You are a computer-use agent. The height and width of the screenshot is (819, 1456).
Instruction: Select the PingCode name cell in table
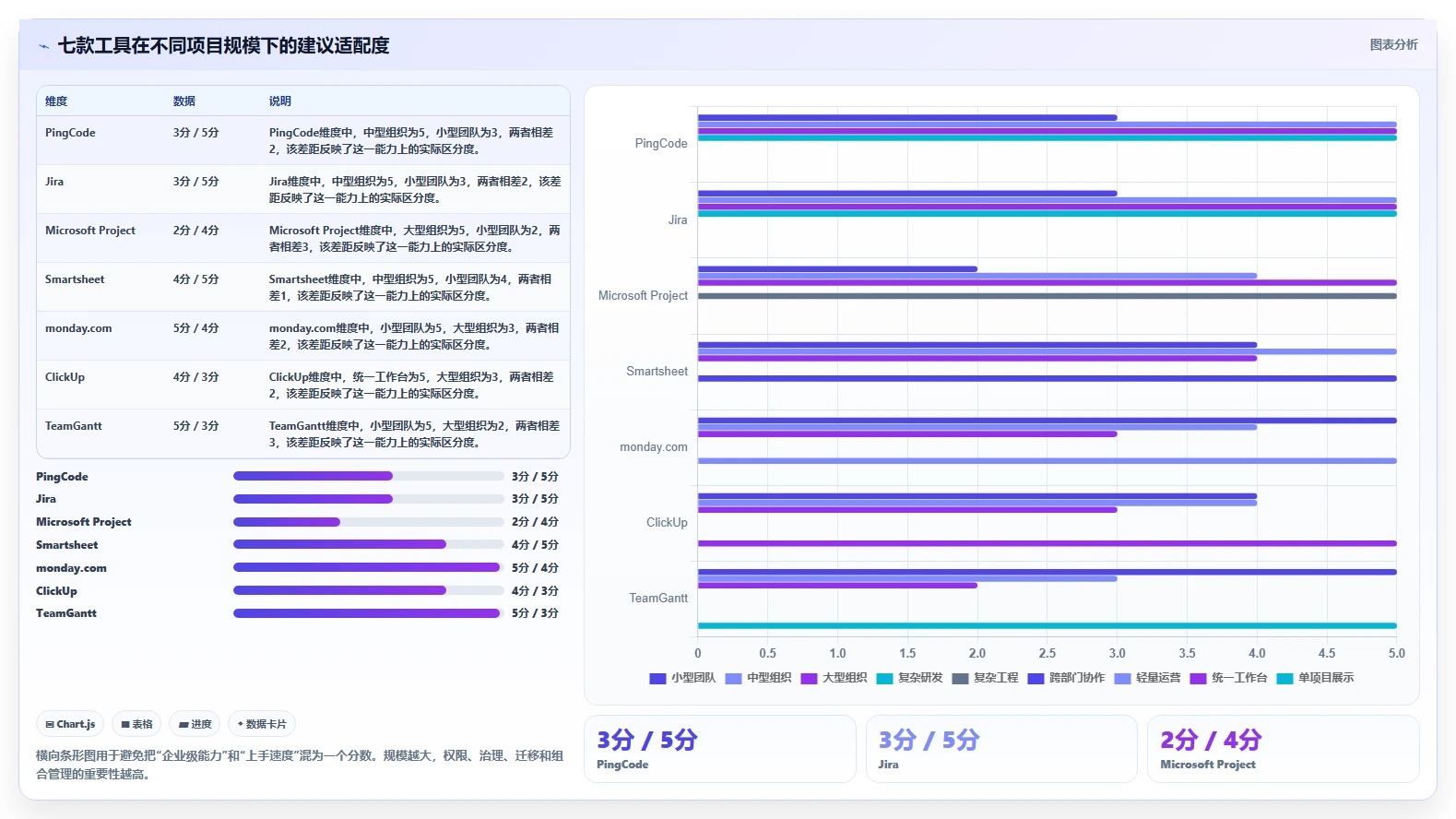point(70,133)
